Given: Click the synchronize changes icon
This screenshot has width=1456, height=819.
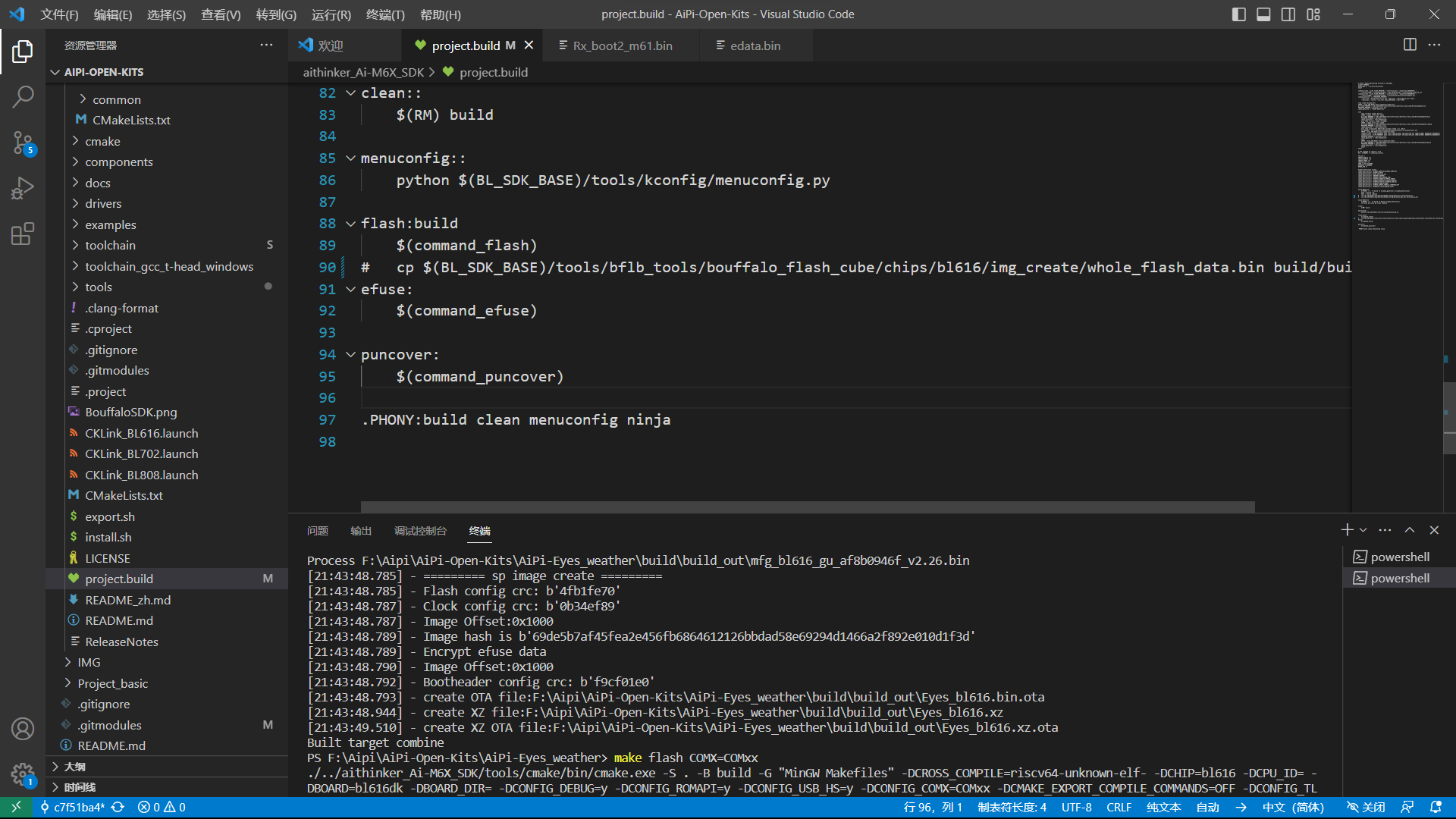Looking at the screenshot, I should tap(118, 808).
